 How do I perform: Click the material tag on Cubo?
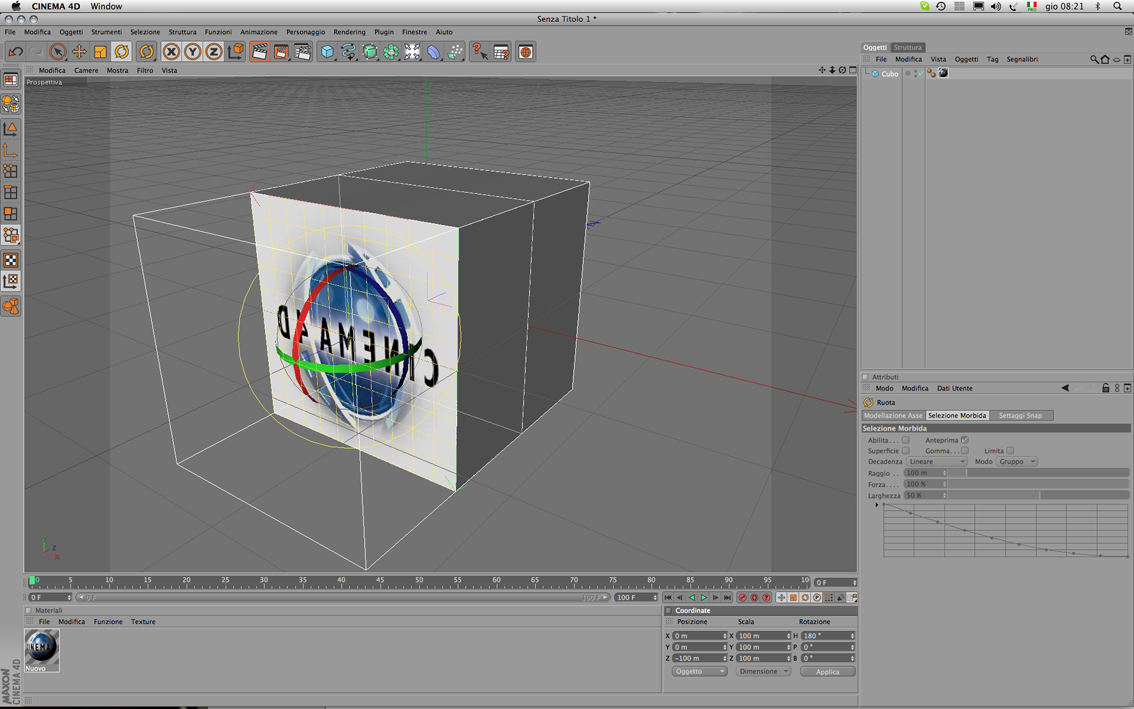[943, 73]
